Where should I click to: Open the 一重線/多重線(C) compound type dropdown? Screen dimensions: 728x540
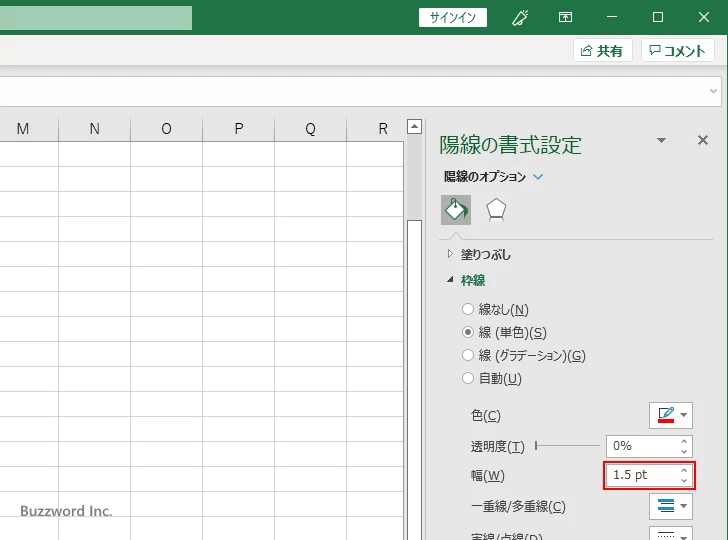(x=671, y=506)
